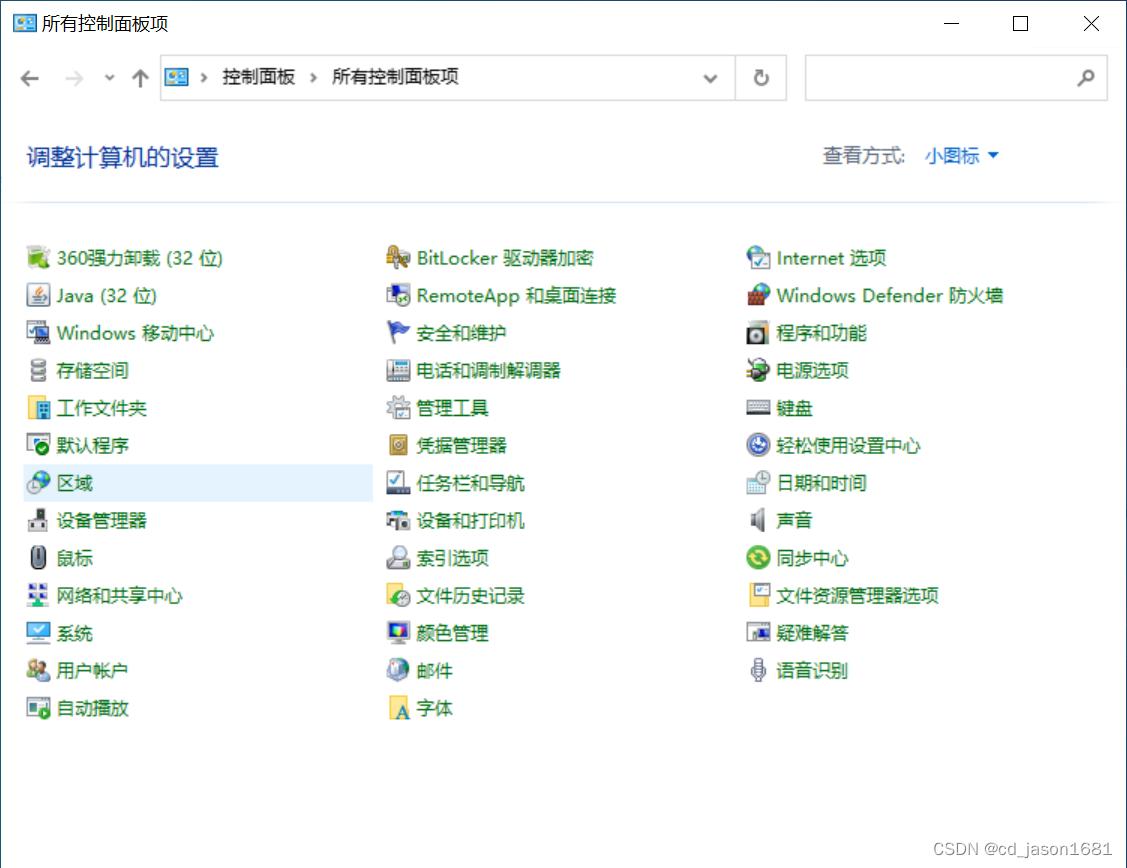Image resolution: width=1127 pixels, height=868 pixels.
Task: Select 控制面板 in the breadcrumb
Action: click(260, 77)
